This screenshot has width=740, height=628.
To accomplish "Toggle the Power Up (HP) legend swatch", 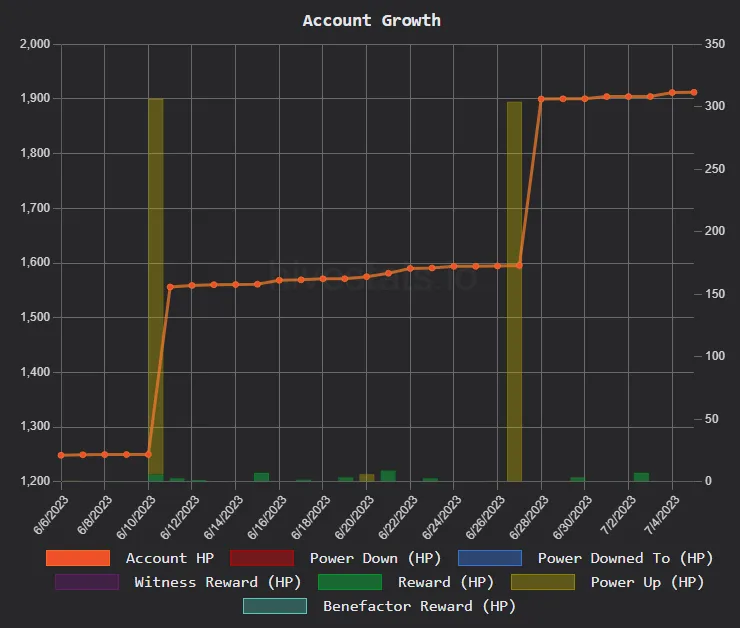I will click(543, 582).
